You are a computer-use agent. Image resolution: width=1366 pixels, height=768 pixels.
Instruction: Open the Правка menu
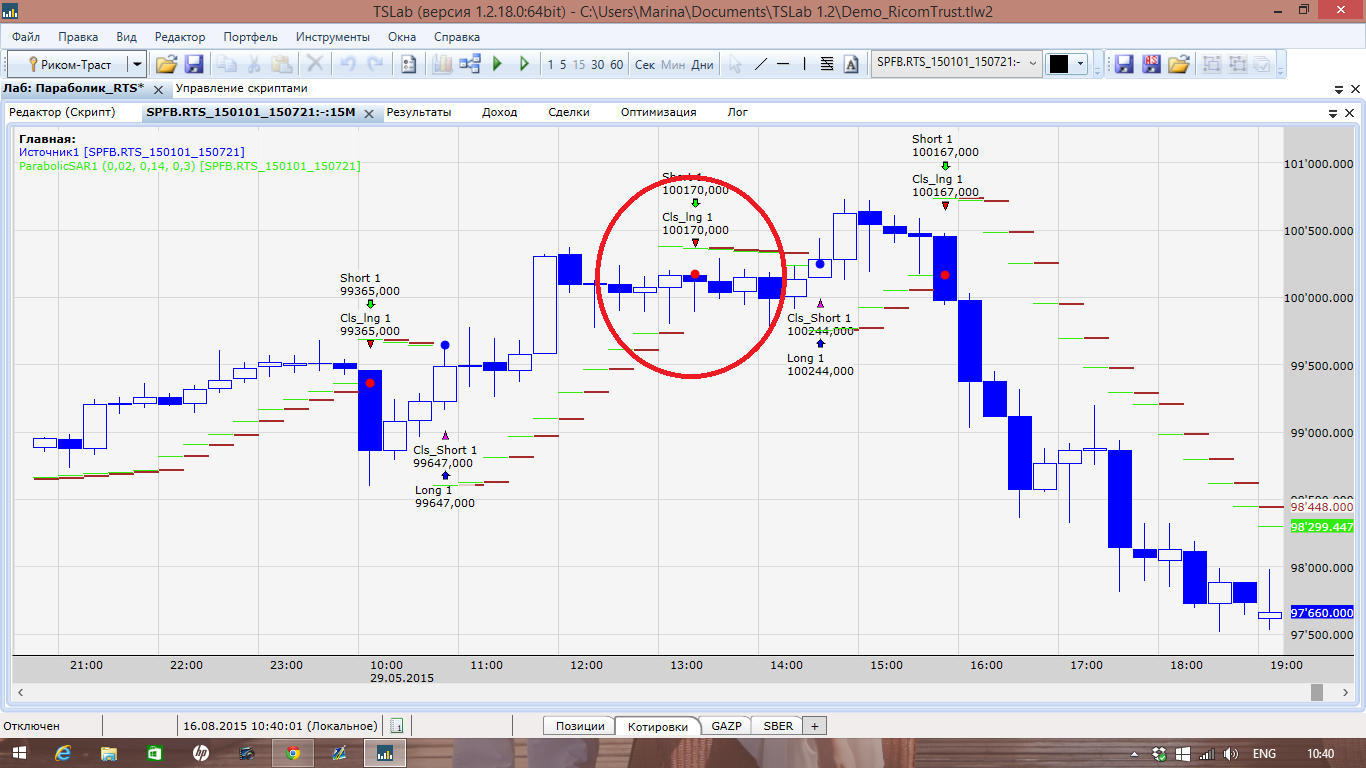tap(78, 37)
